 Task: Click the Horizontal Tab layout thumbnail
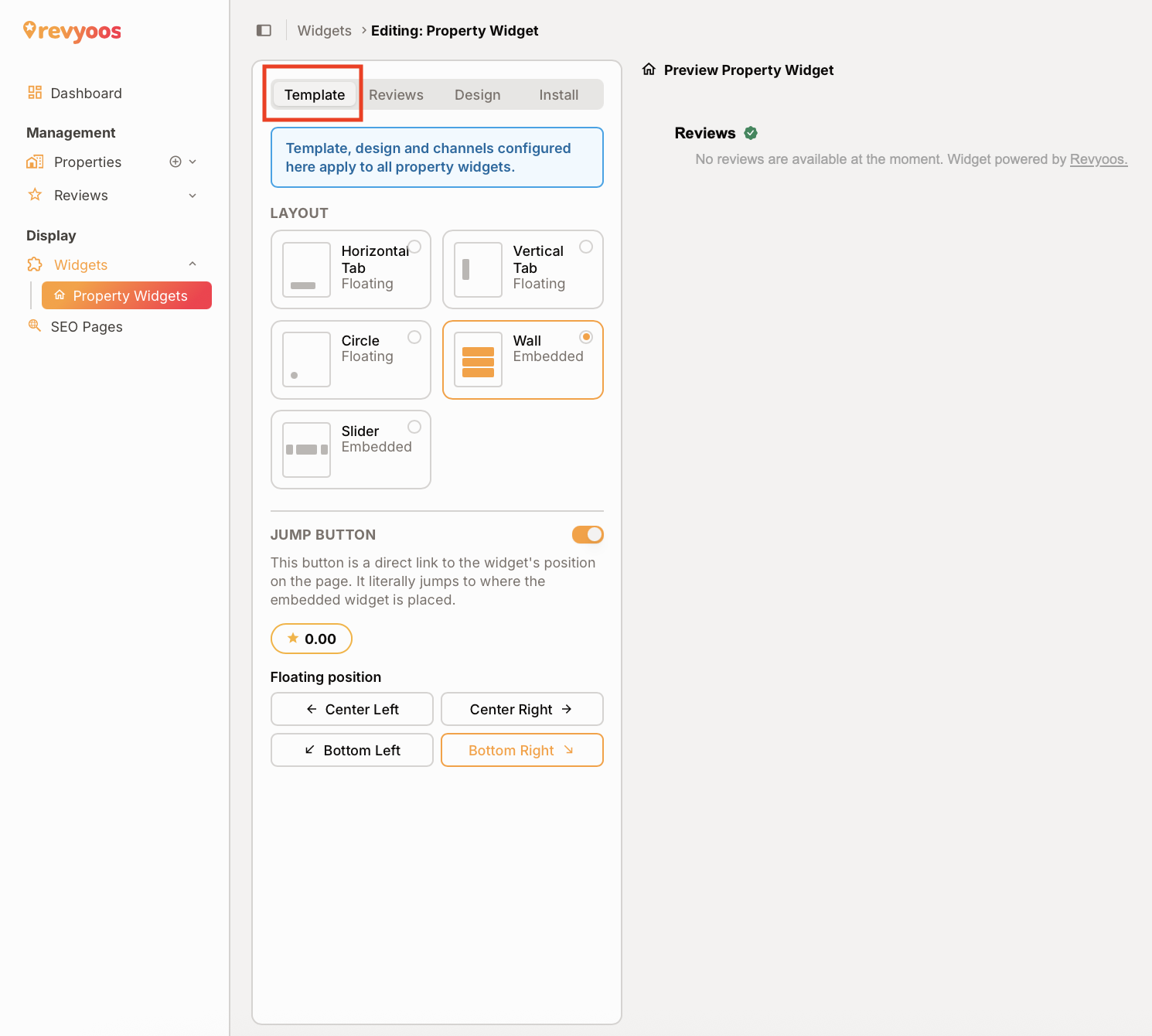[x=307, y=270]
